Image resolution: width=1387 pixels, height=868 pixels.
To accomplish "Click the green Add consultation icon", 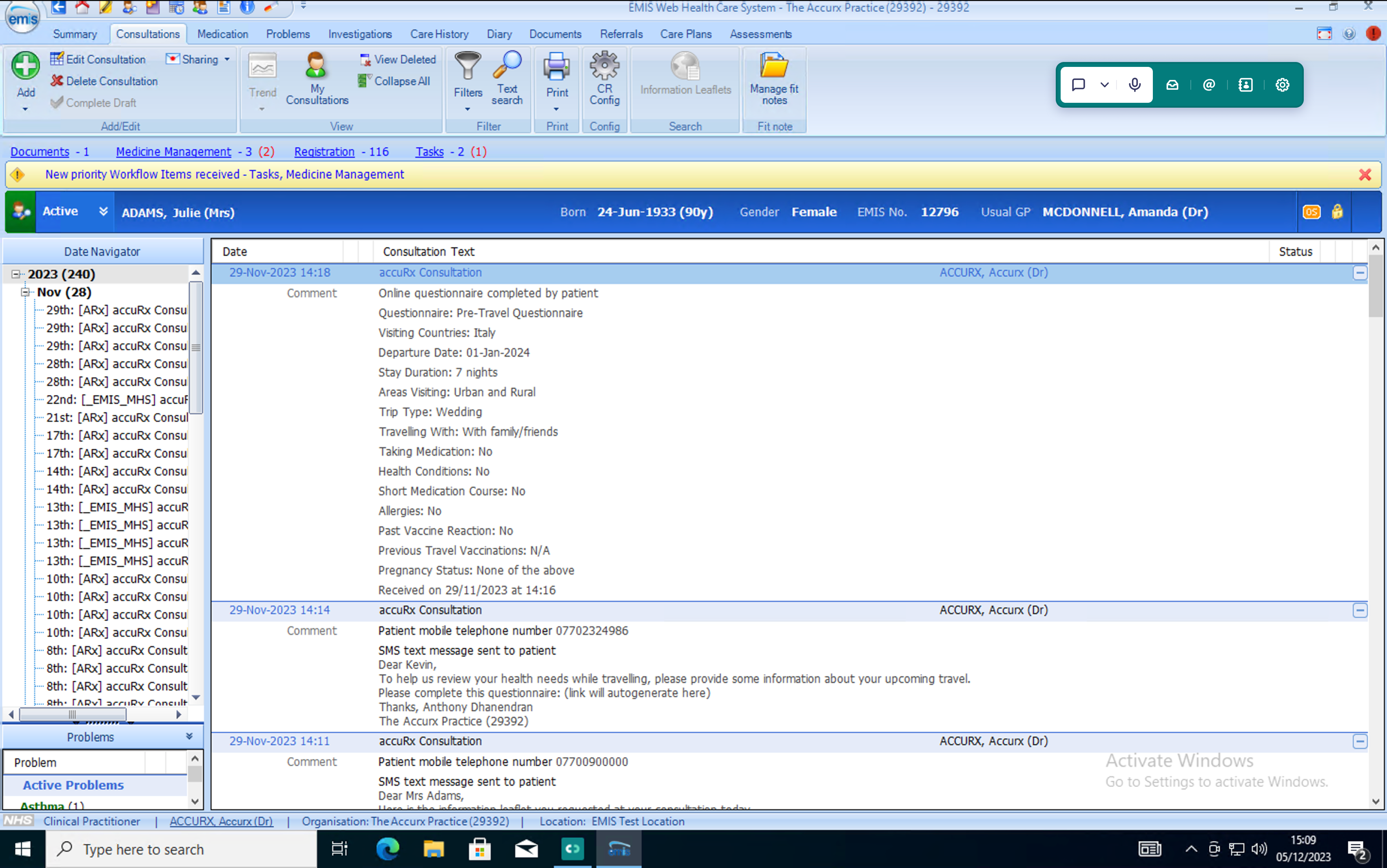I will coord(25,65).
